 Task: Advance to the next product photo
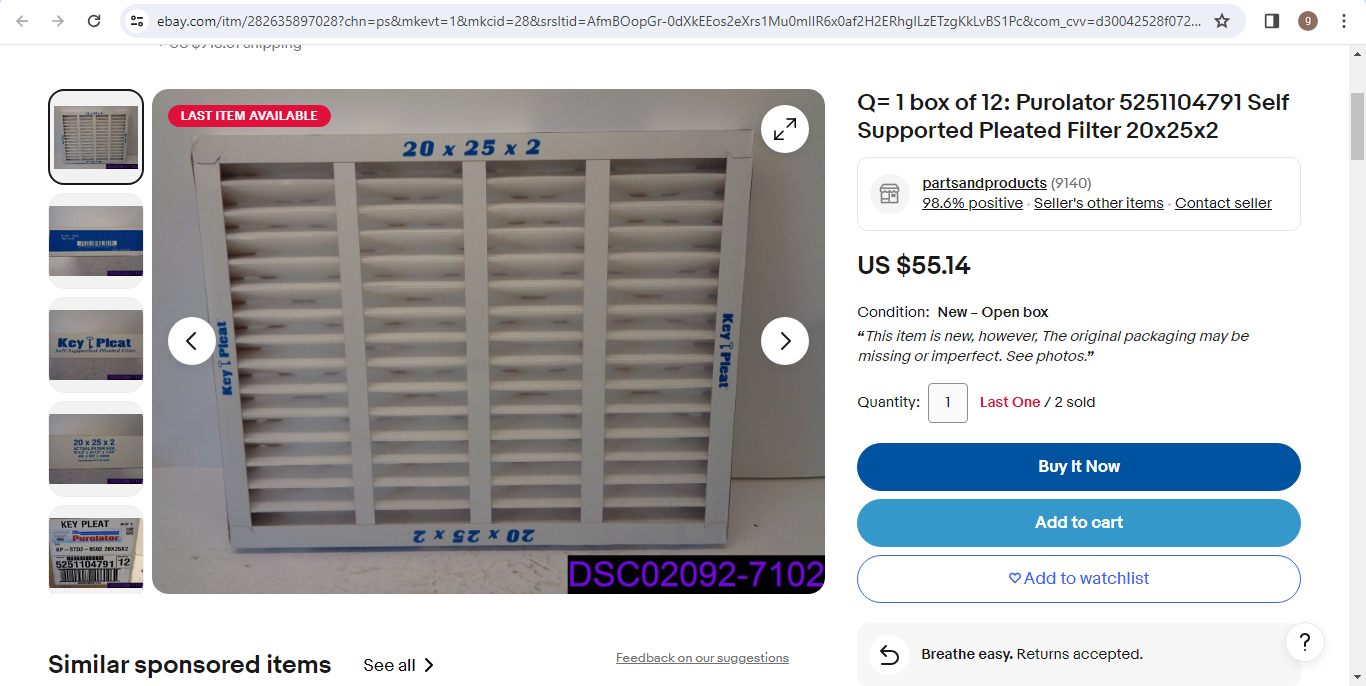coord(785,341)
